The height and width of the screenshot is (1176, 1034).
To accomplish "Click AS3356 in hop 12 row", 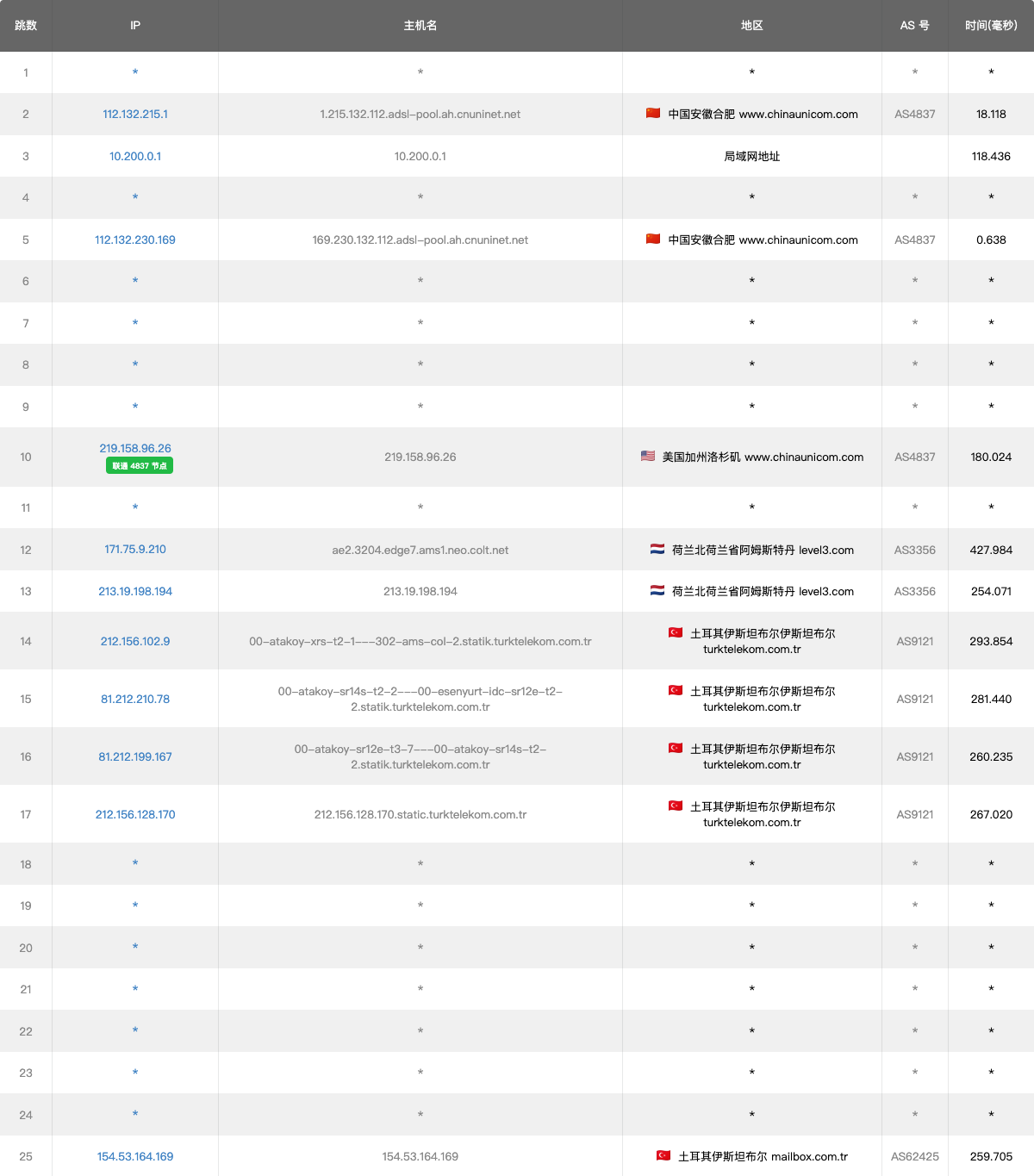I will 915,550.
